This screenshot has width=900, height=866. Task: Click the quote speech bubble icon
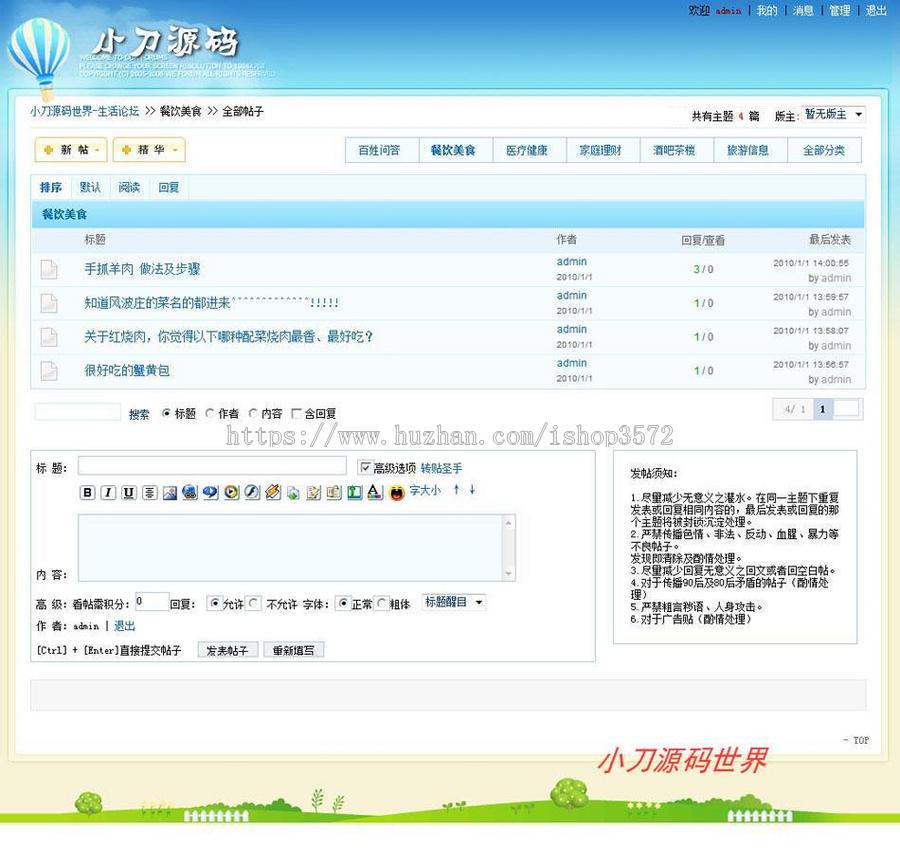tap(211, 492)
